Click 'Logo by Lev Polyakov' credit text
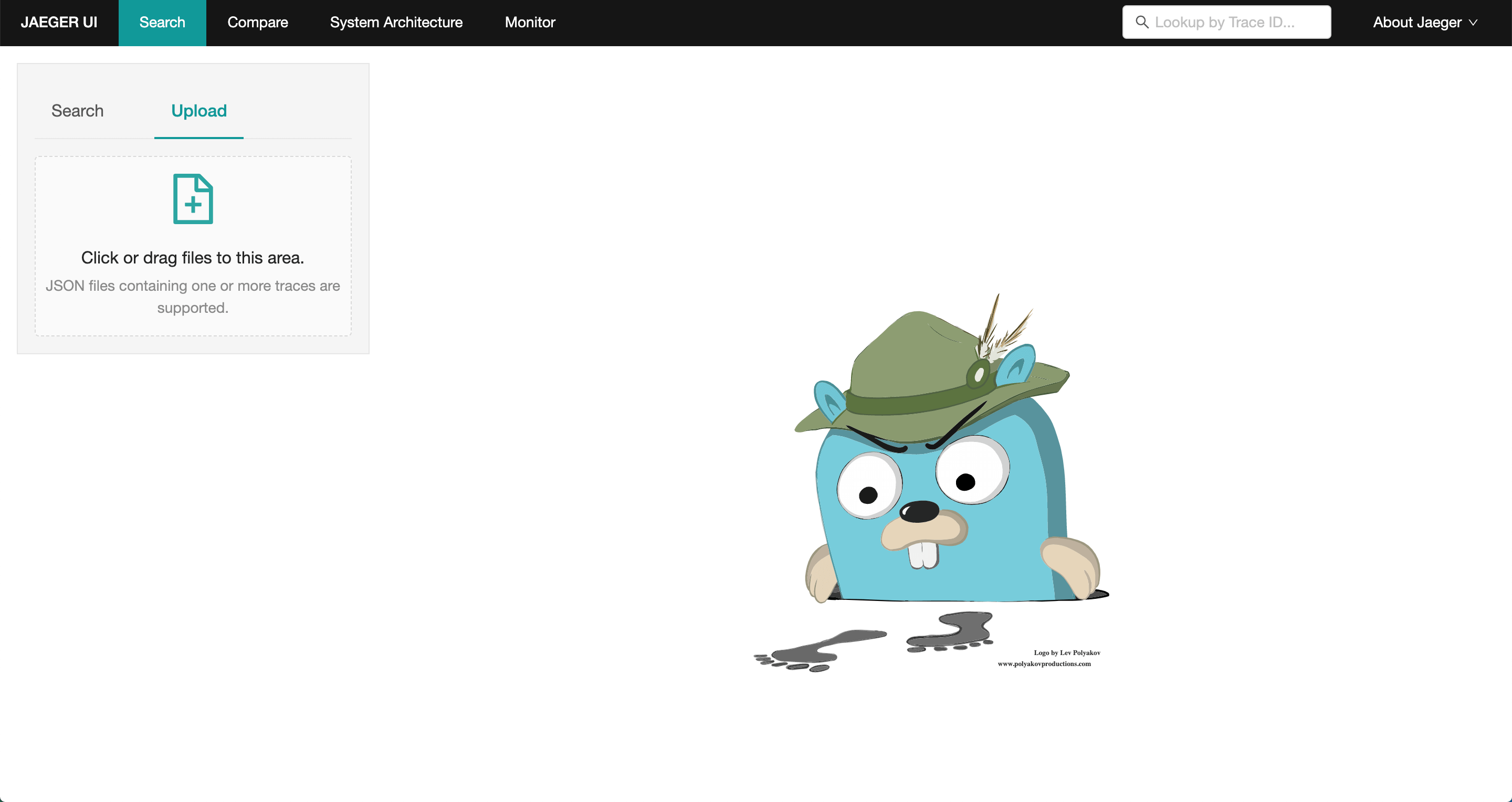1512x802 pixels. [1066, 652]
